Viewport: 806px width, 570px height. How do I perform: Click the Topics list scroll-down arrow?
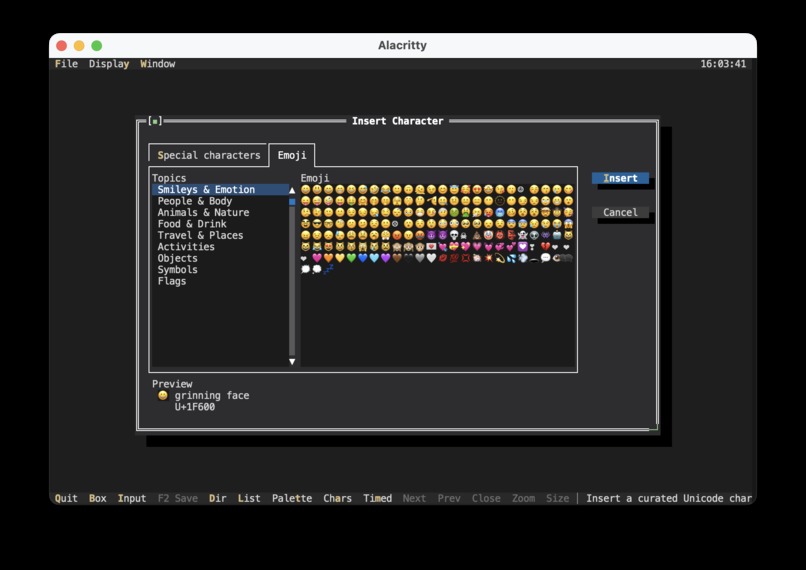[x=292, y=361]
